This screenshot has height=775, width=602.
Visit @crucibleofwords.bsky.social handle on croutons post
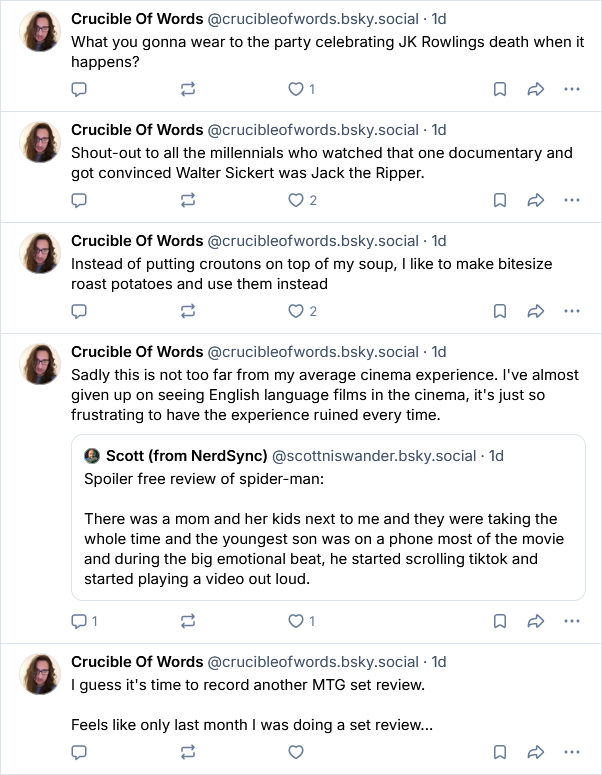[313, 241]
